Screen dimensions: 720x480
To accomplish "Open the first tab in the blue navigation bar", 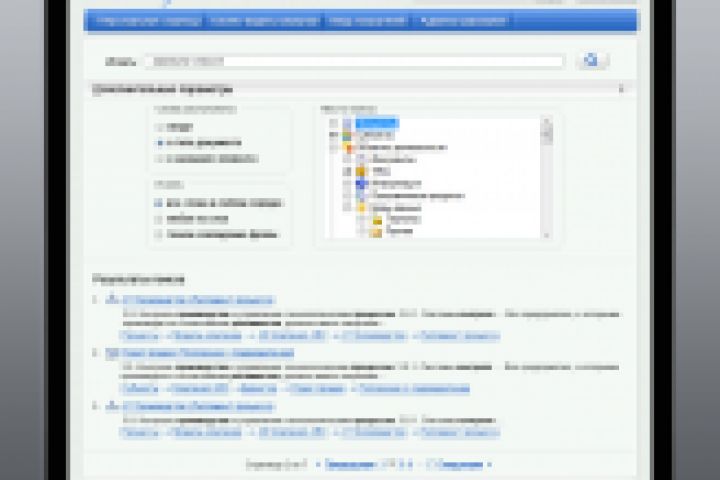I will pyautogui.click(x=148, y=21).
